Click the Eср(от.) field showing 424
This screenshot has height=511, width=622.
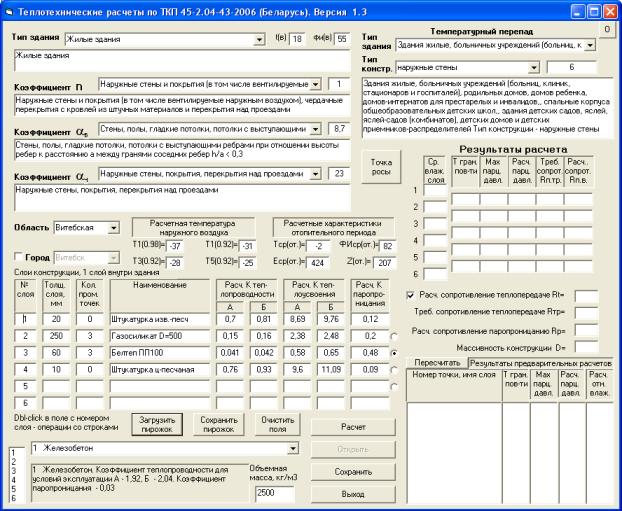point(318,263)
